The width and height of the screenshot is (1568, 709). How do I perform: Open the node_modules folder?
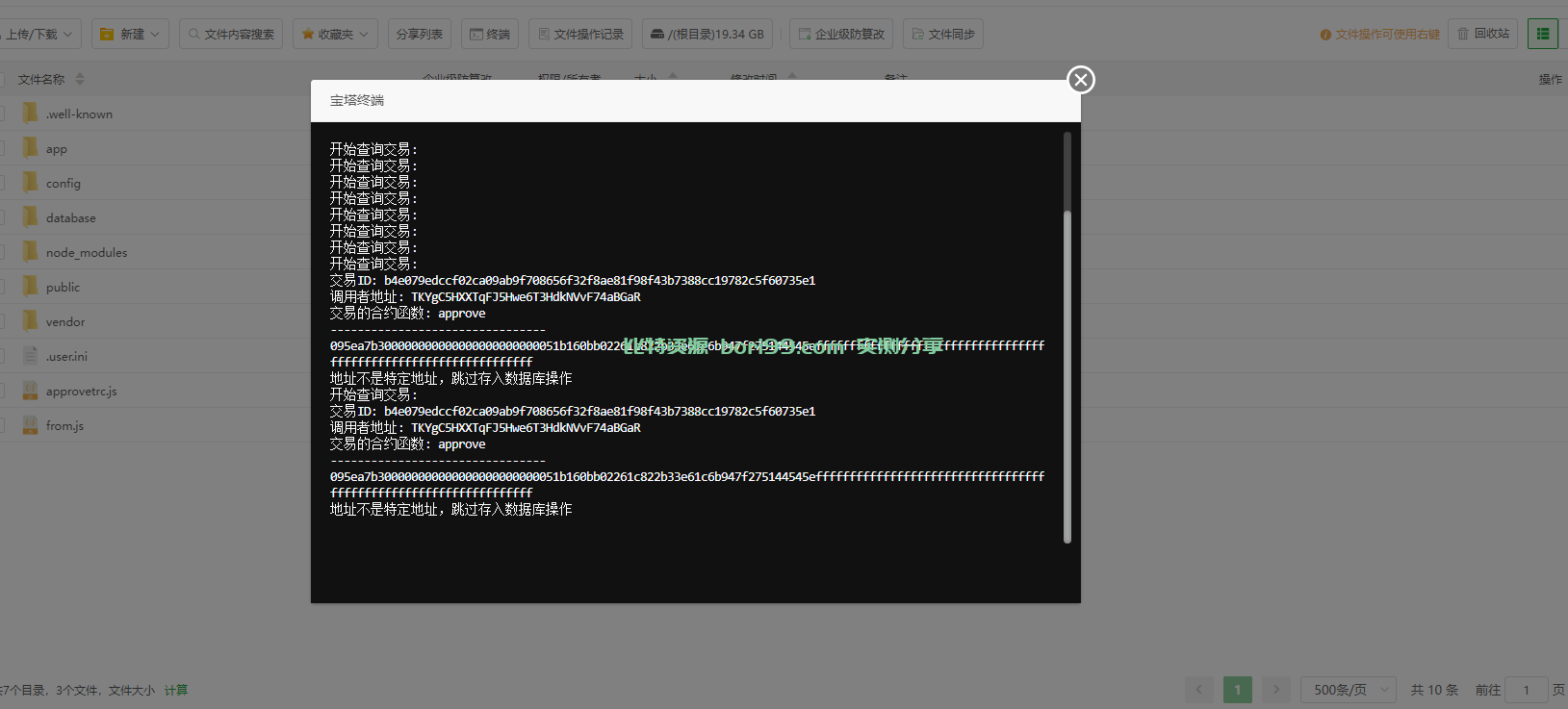click(87, 253)
